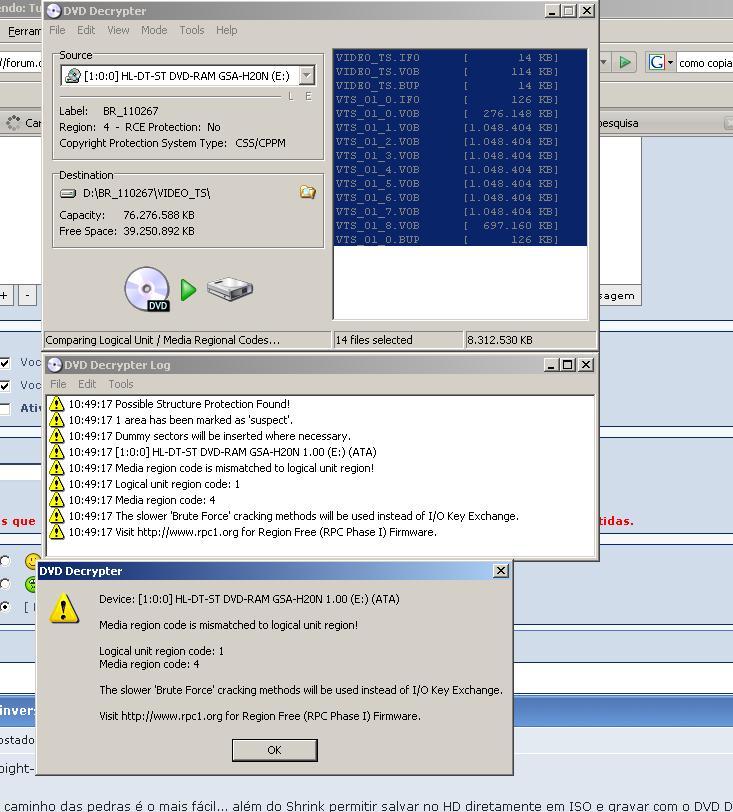Select VTS_01_1.VOB in the file list

tap(460, 127)
